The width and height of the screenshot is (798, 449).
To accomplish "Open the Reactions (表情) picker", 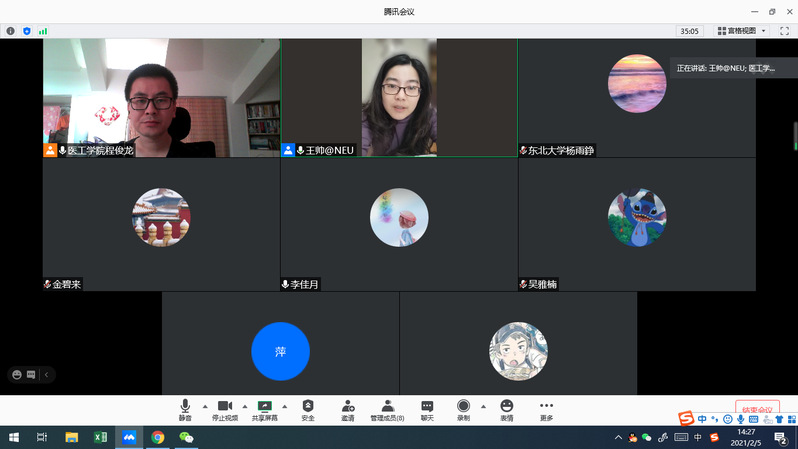I will (507, 410).
